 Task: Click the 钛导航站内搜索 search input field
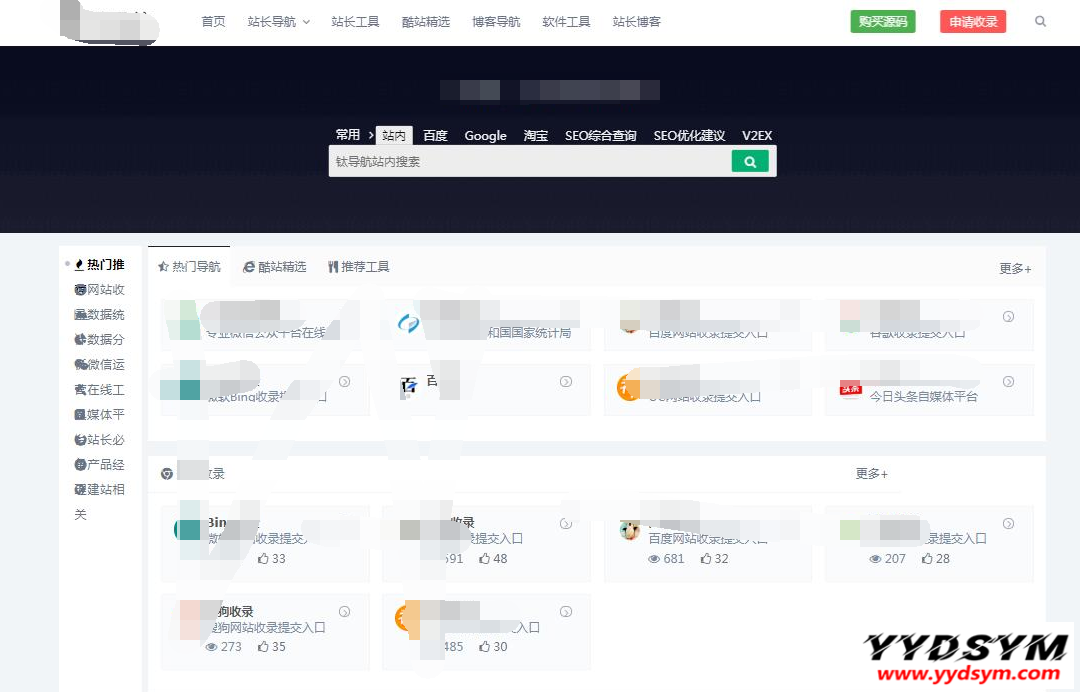click(x=528, y=161)
